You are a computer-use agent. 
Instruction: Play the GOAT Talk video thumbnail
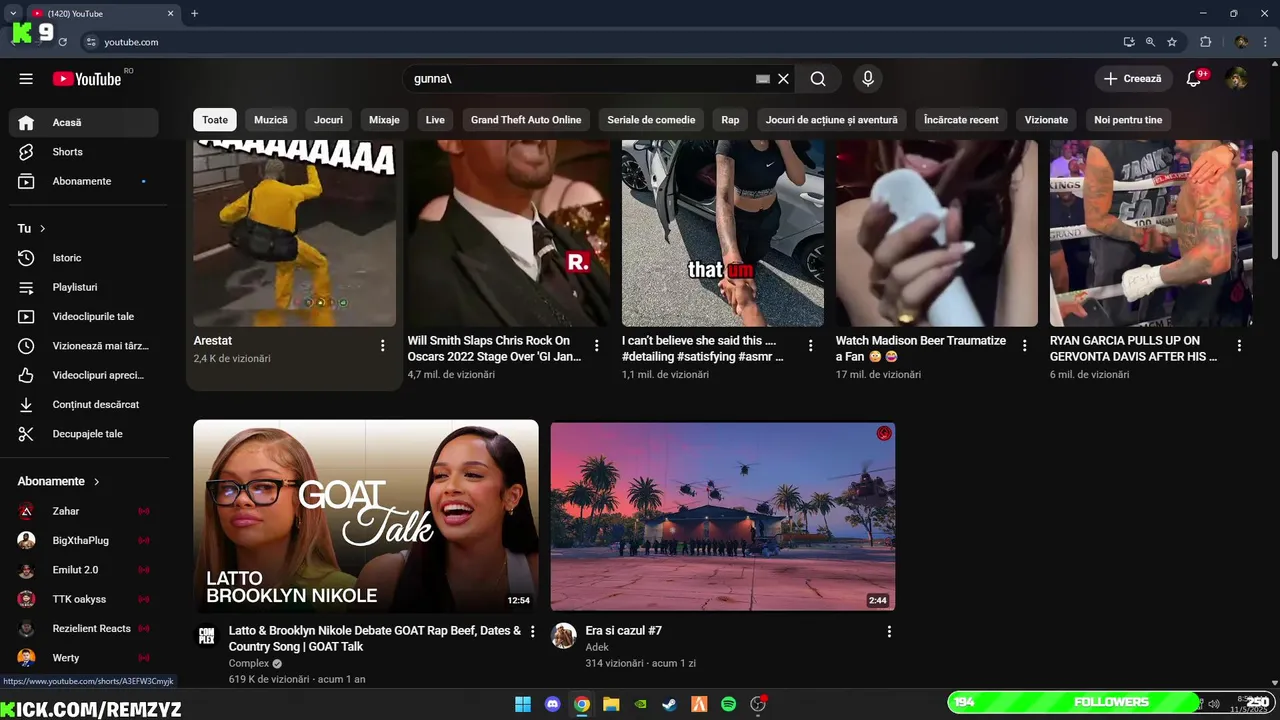(x=366, y=516)
